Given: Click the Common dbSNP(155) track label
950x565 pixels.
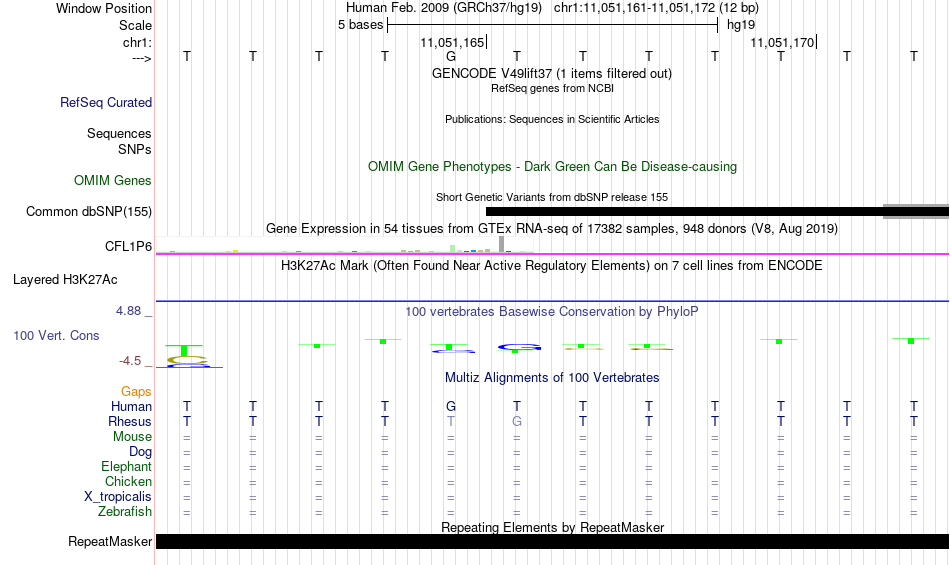Looking at the screenshot, I should coord(89,211).
